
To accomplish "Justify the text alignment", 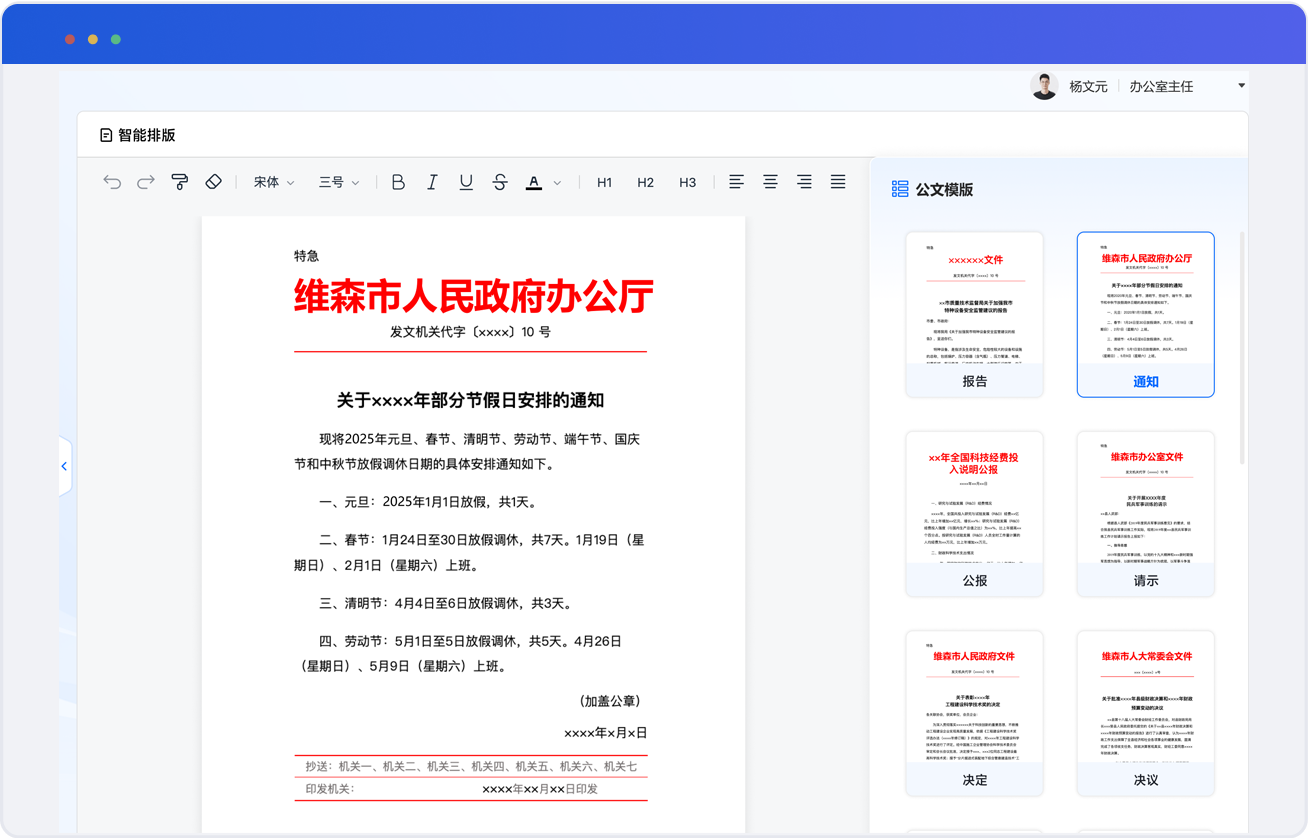I will coord(838,182).
